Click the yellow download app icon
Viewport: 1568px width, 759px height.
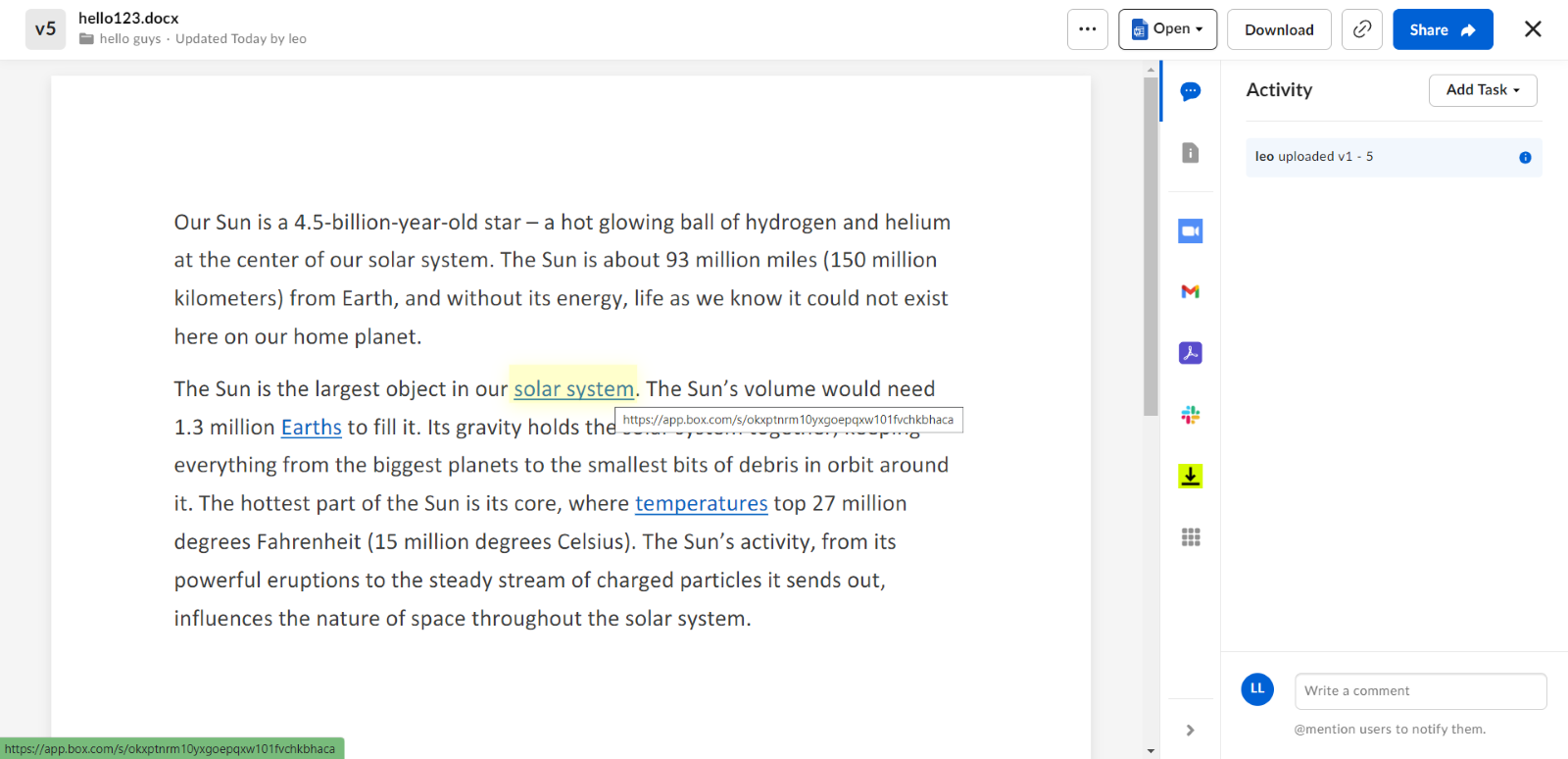(x=1190, y=477)
